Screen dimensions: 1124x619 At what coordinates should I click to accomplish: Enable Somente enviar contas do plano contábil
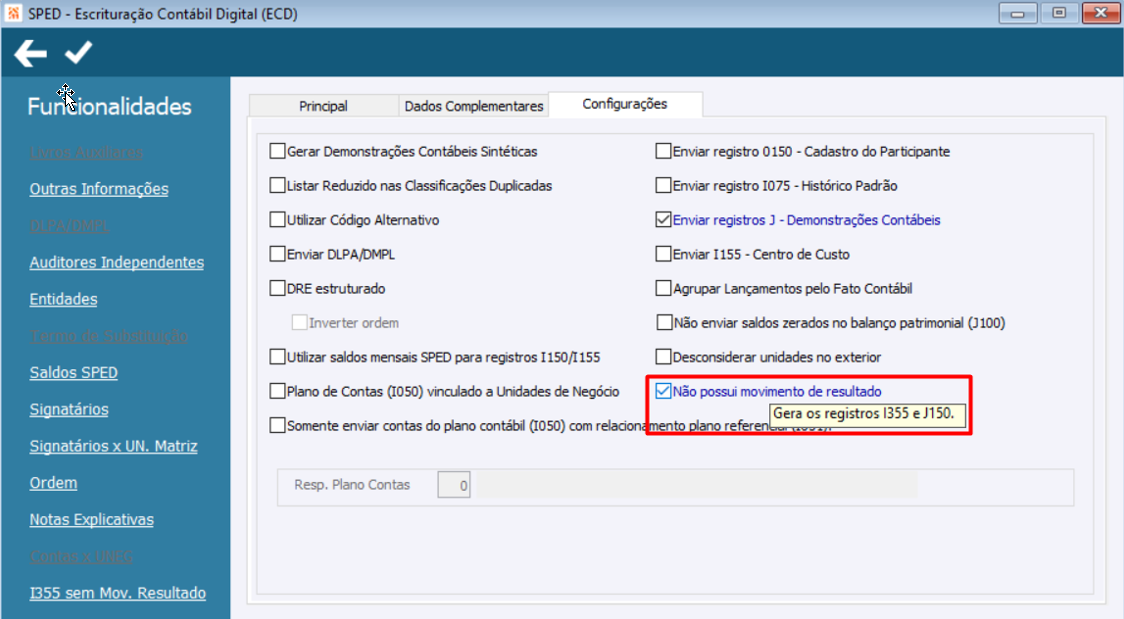(x=277, y=426)
